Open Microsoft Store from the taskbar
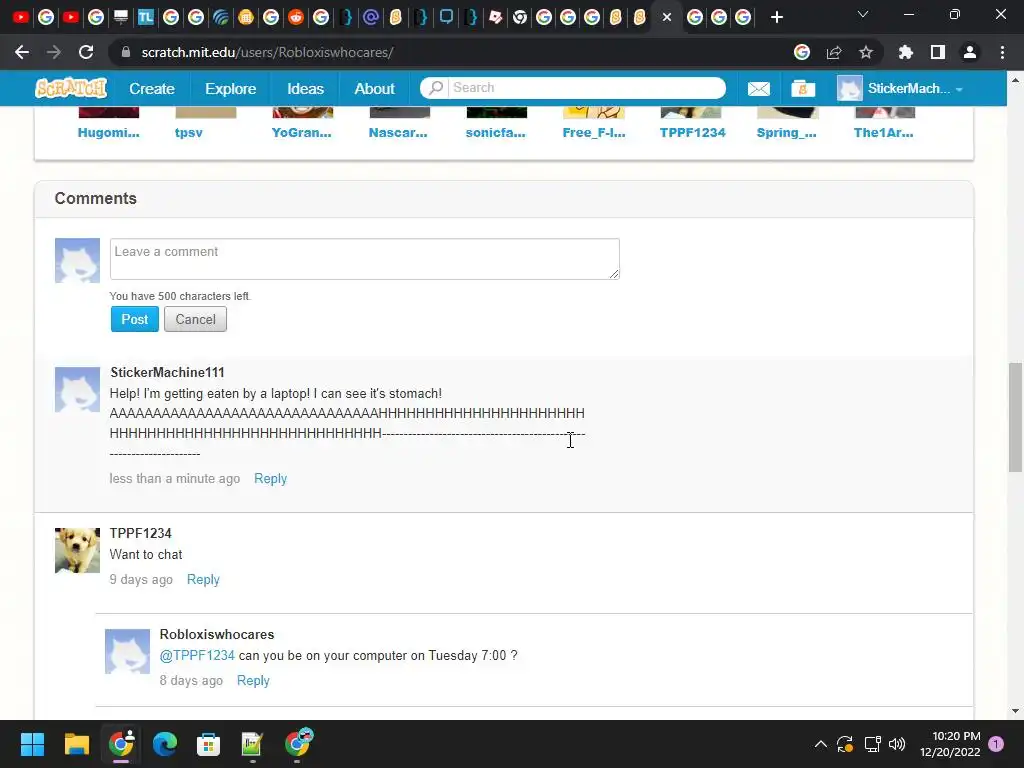 pyautogui.click(x=208, y=744)
